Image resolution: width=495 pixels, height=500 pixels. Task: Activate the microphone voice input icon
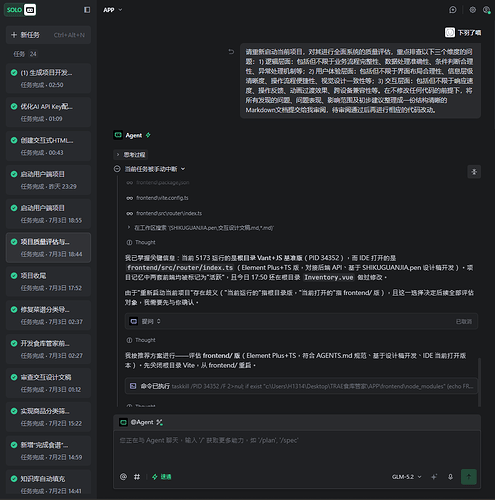pyautogui.click(x=450, y=477)
